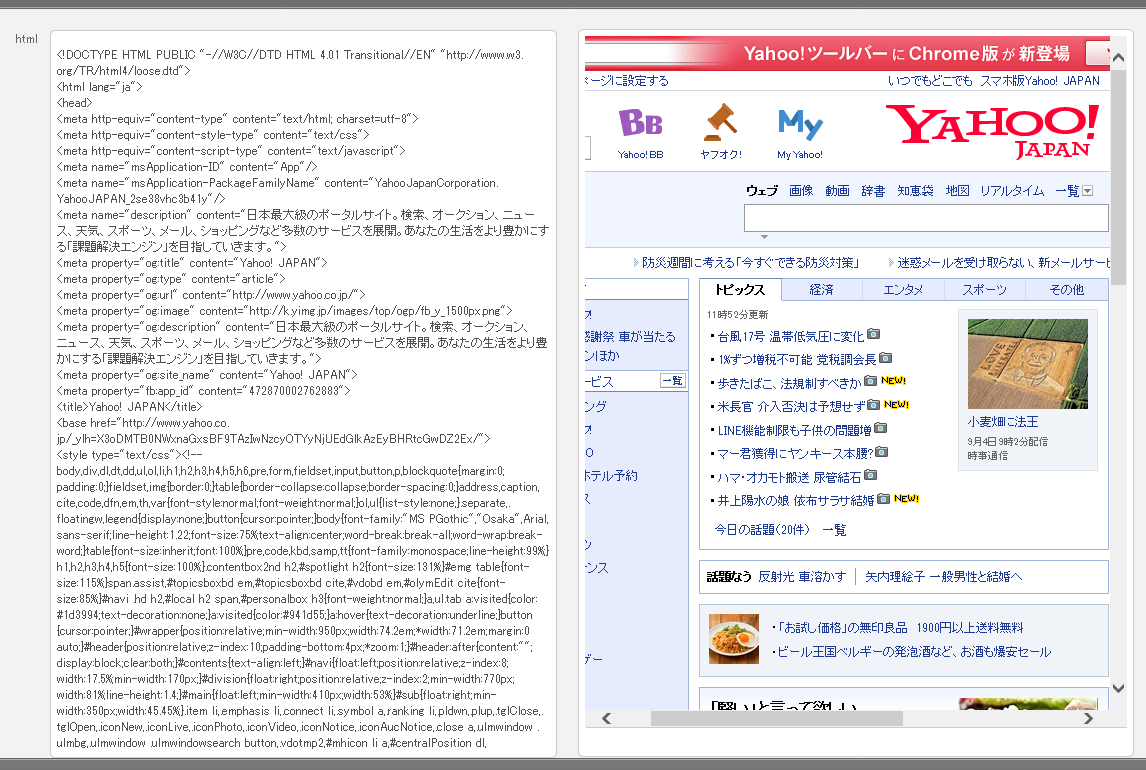1146x770 pixels.
Task: Select 辞書 search category
Action: pyautogui.click(x=873, y=191)
